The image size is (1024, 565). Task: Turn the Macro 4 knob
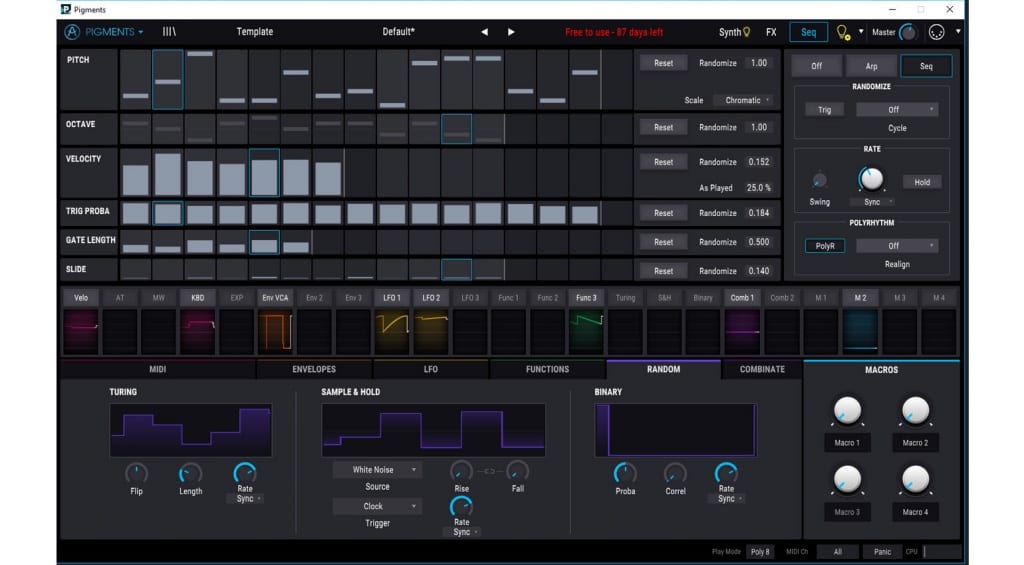click(915, 480)
